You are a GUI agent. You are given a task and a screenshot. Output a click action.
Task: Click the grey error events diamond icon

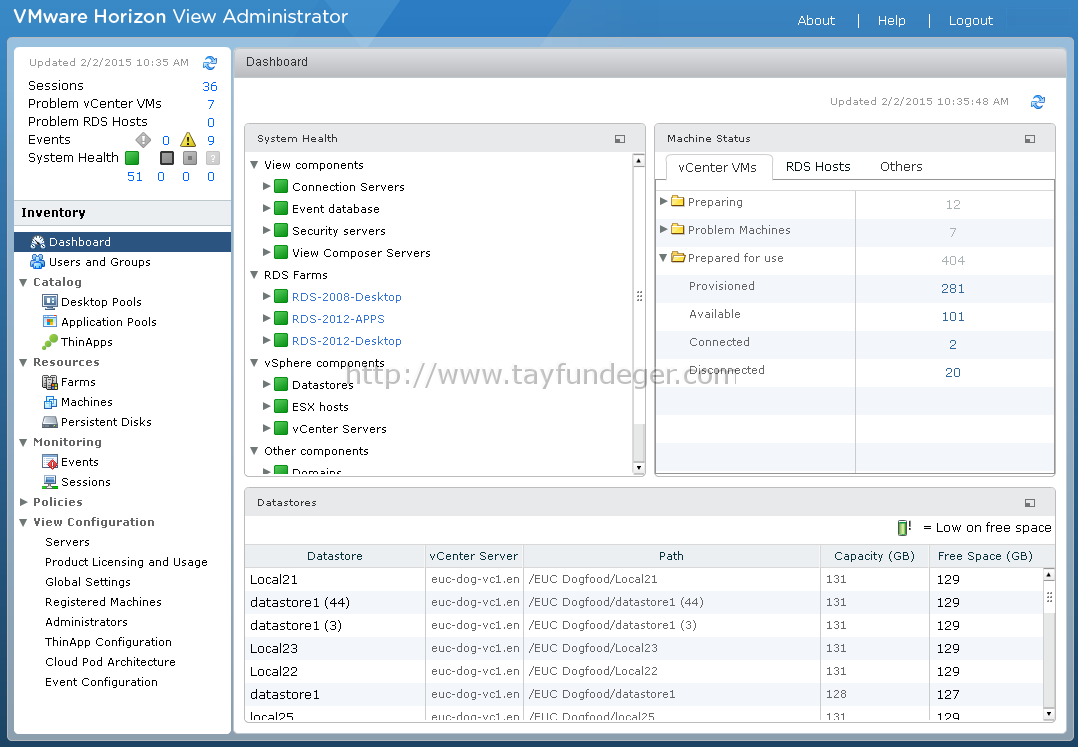pos(143,140)
